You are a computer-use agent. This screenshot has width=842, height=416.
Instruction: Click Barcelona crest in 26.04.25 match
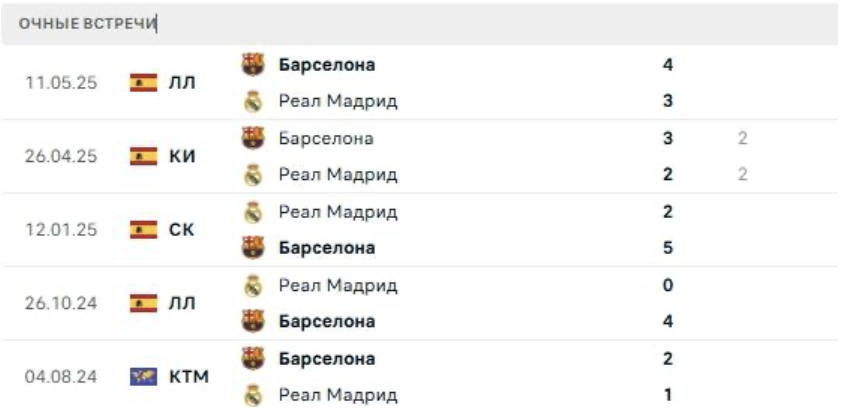(253, 138)
